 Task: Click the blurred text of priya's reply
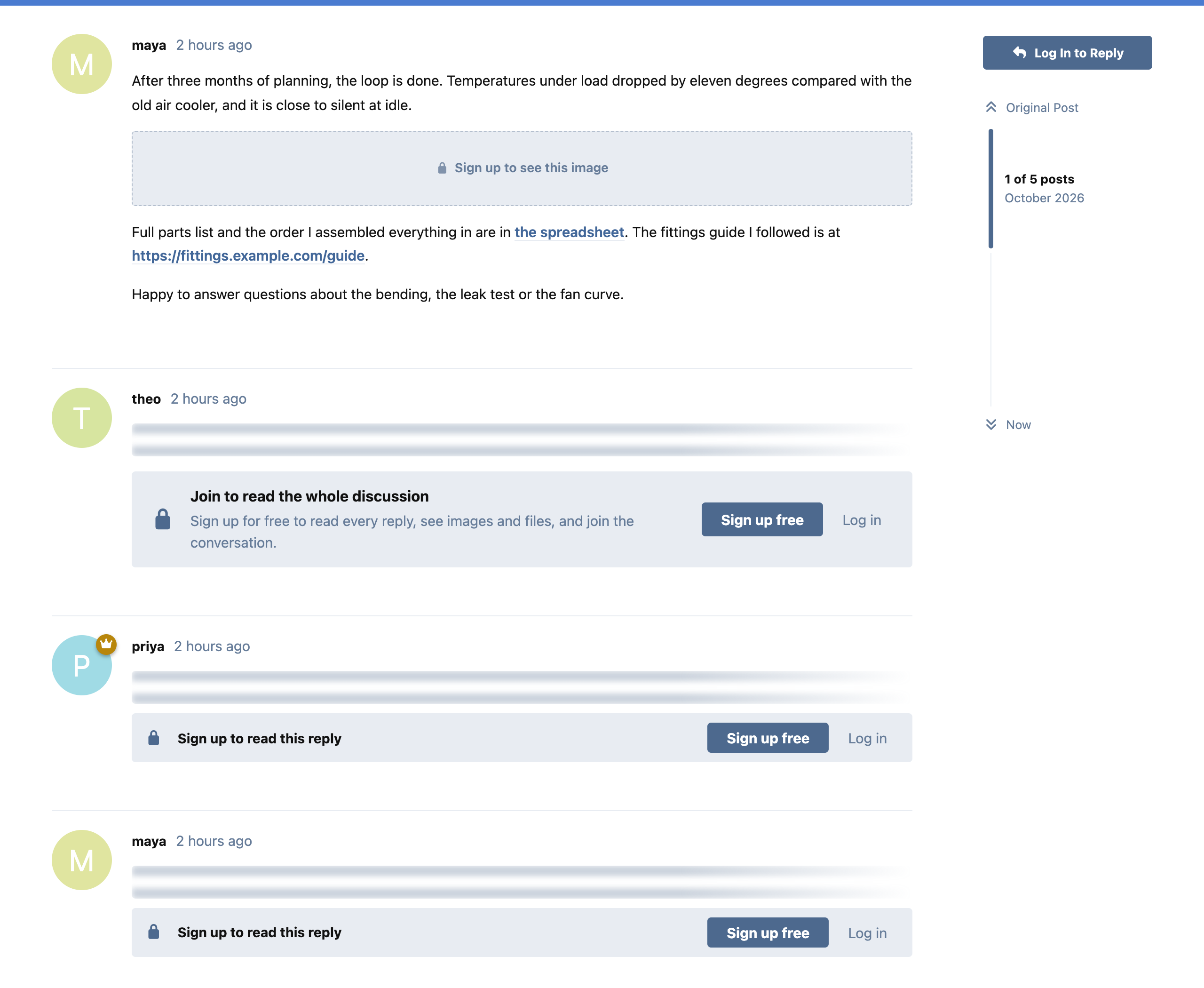click(x=522, y=687)
